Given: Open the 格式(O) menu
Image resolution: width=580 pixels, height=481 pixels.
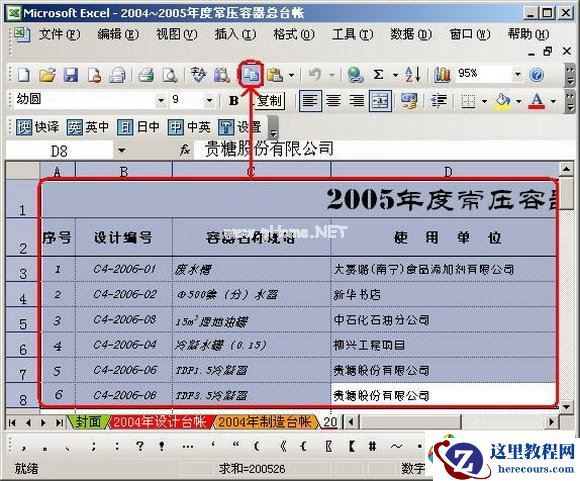Looking at the screenshot, I should [294, 34].
